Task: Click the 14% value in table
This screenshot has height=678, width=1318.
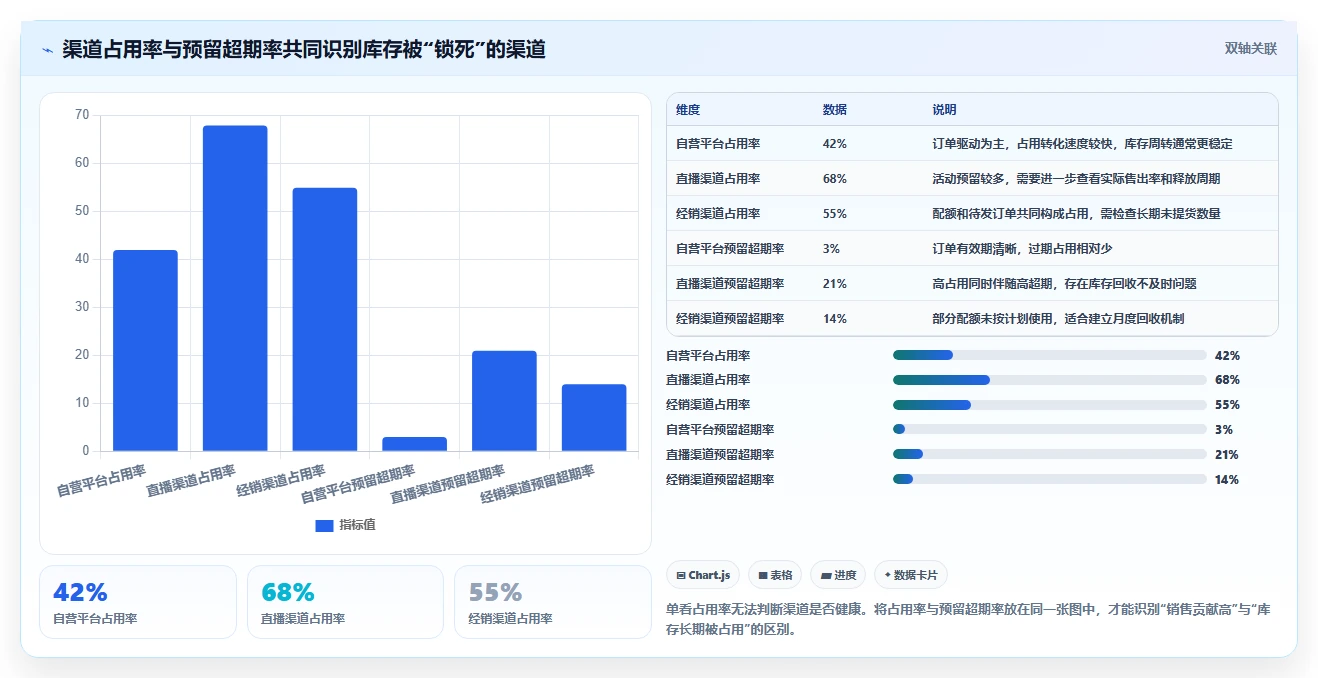Action: point(835,319)
